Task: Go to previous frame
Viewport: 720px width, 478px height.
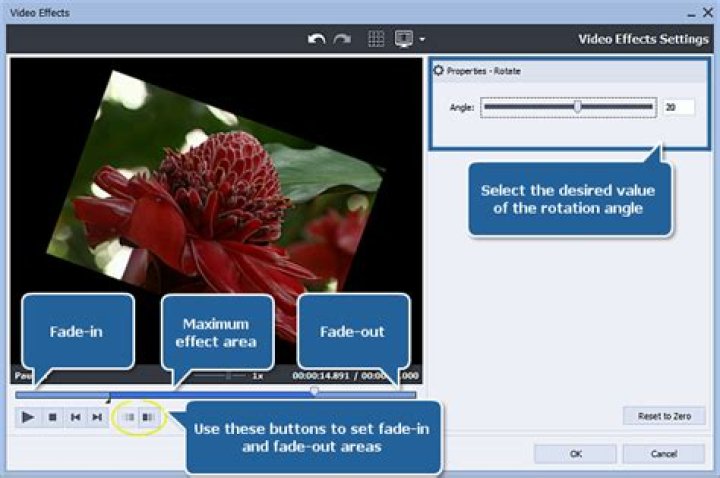Action: point(75,417)
